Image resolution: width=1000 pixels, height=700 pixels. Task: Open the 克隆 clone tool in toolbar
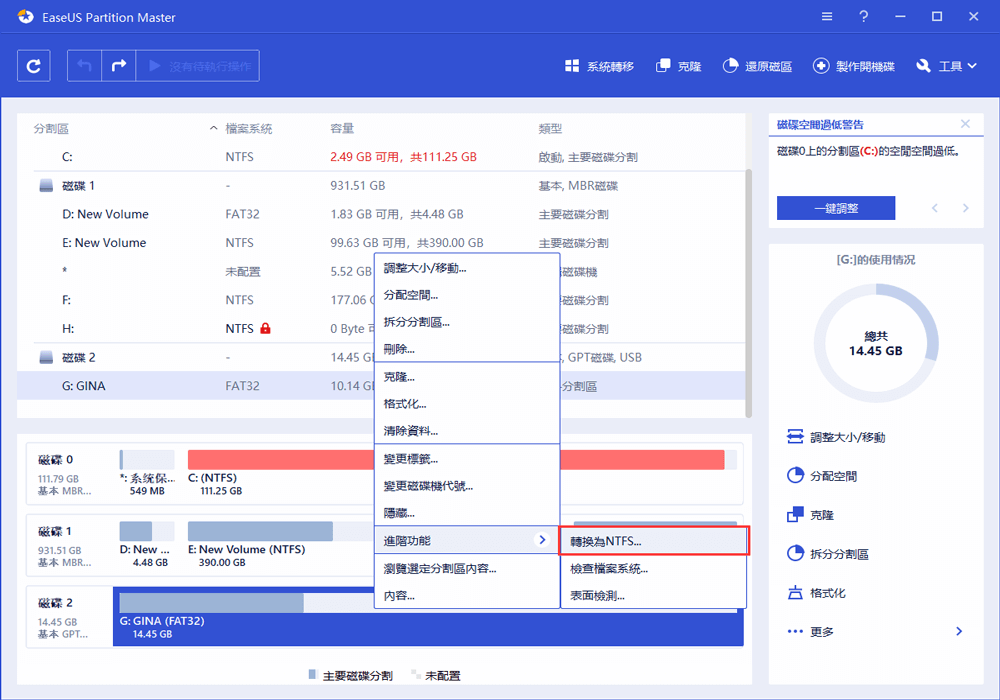tap(679, 66)
